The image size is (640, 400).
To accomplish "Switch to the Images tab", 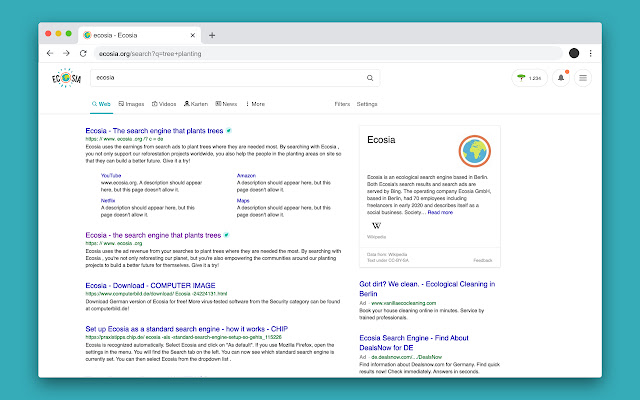I will (x=132, y=104).
